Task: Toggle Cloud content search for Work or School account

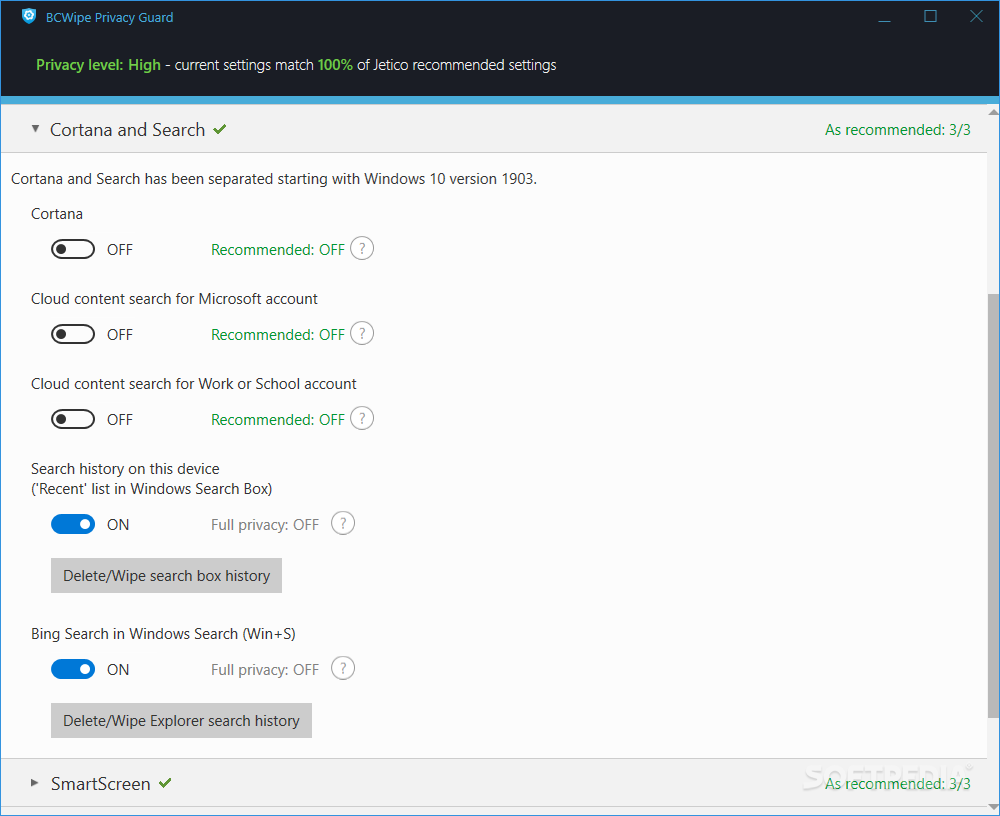Action: [x=73, y=419]
